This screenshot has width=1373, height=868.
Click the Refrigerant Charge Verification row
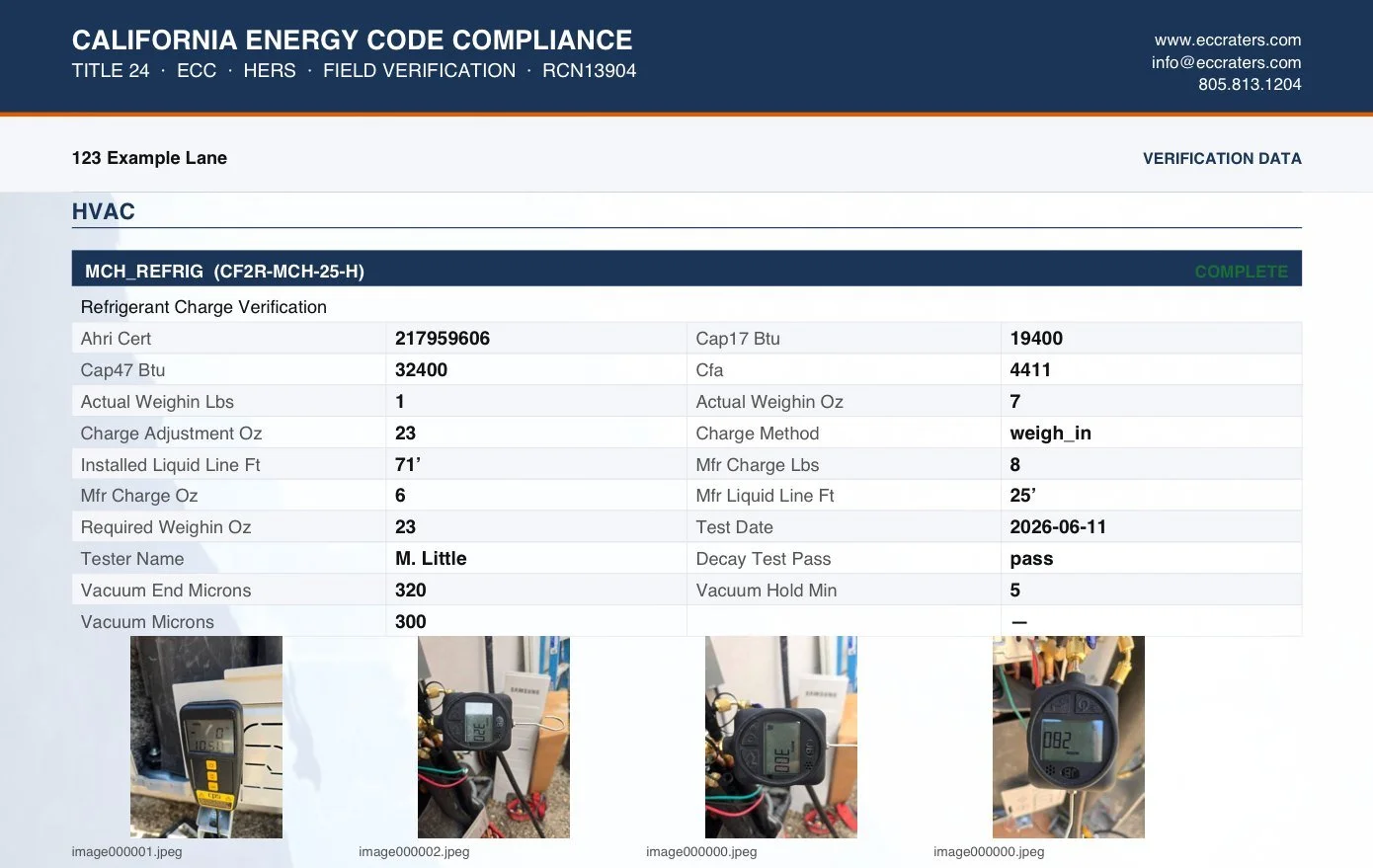point(686,307)
